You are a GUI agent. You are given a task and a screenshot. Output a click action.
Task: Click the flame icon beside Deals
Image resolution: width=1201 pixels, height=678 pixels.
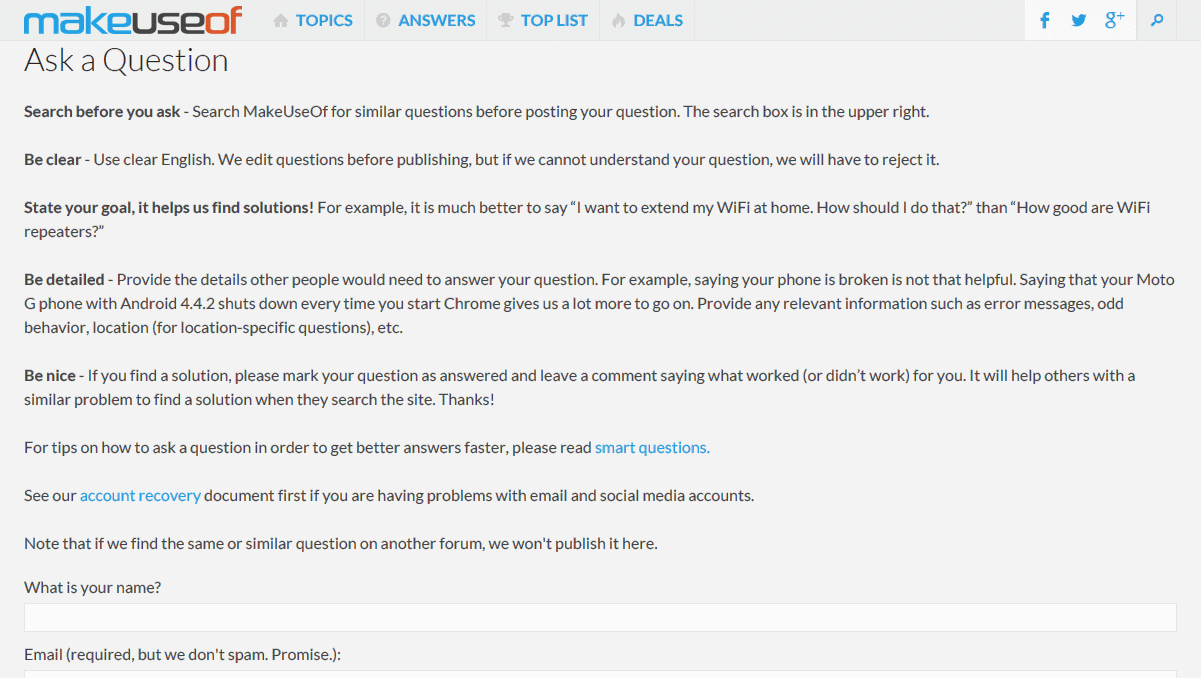(618, 21)
